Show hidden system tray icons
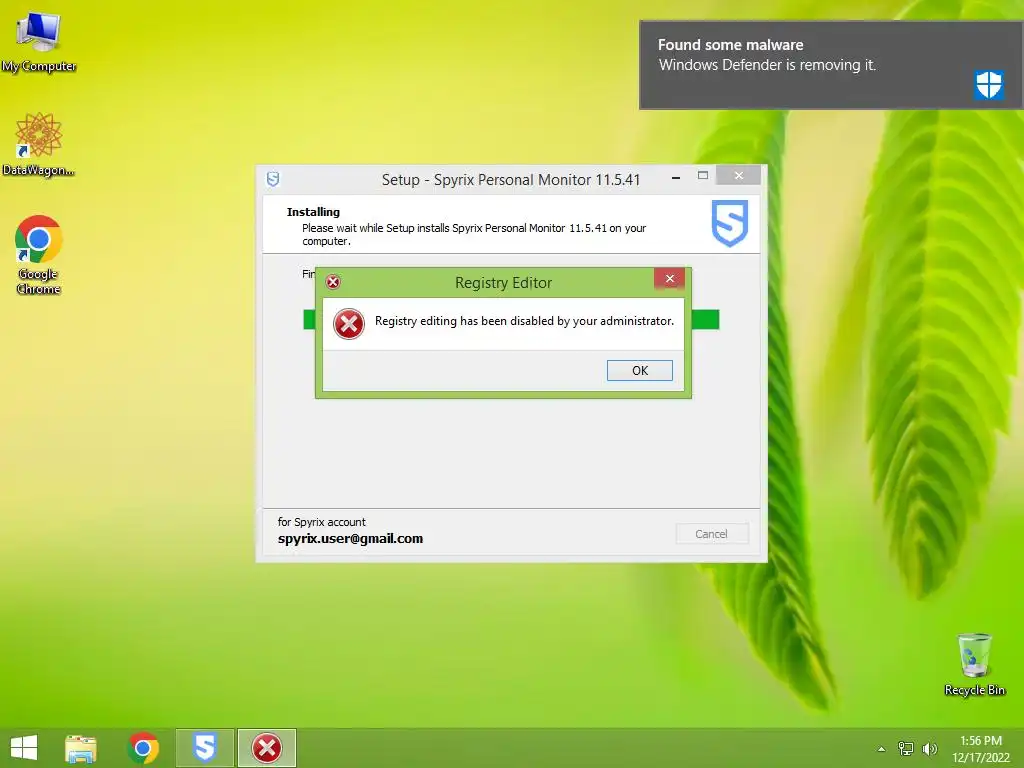1024x768 pixels. coord(882,749)
